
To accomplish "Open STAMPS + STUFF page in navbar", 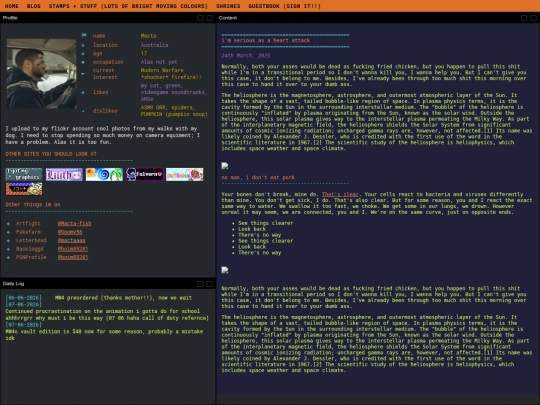I will coord(128,6).
